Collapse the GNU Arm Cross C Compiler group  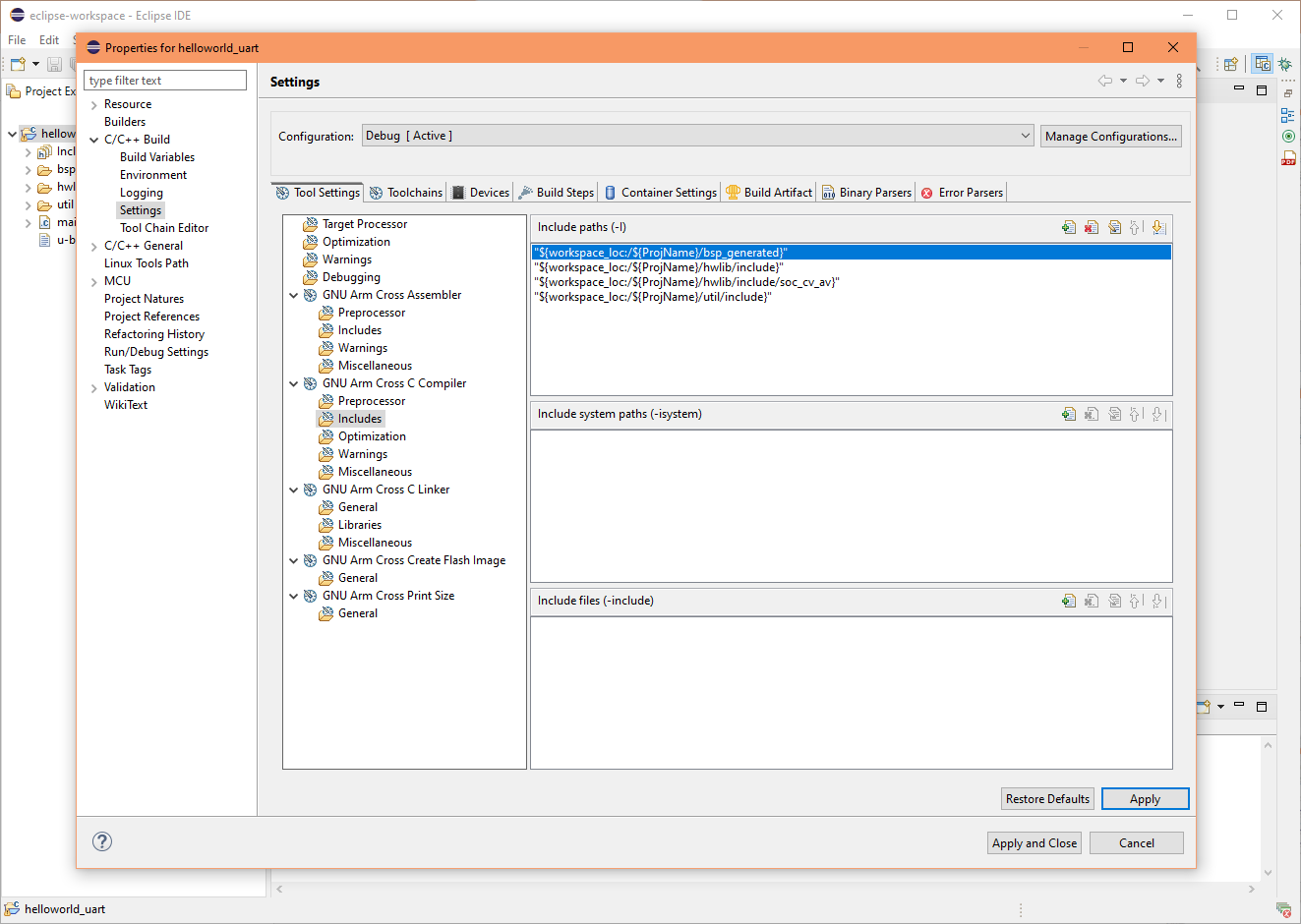tap(293, 382)
